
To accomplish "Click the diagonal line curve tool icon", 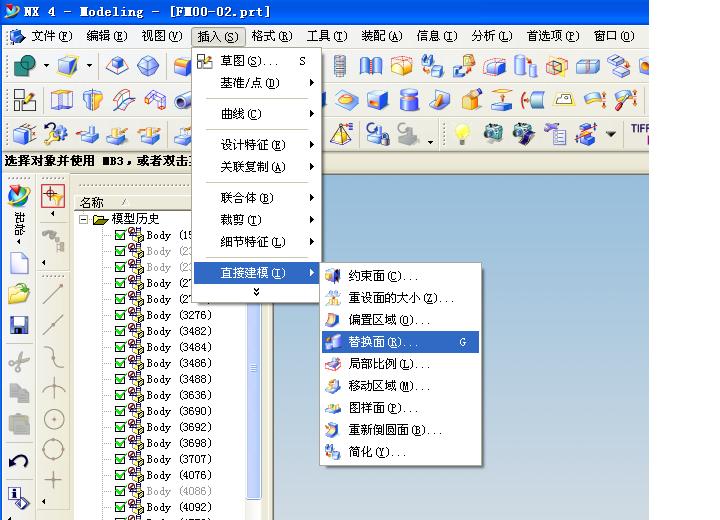I will [x=54, y=294].
